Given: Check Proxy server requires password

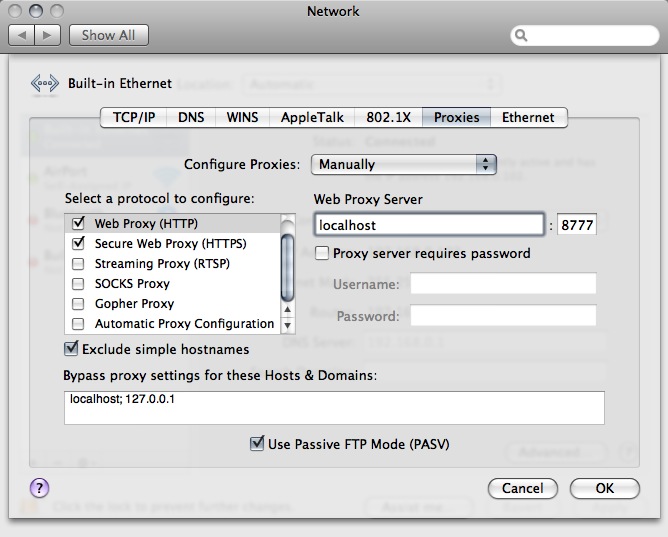Looking at the screenshot, I should point(322,253).
